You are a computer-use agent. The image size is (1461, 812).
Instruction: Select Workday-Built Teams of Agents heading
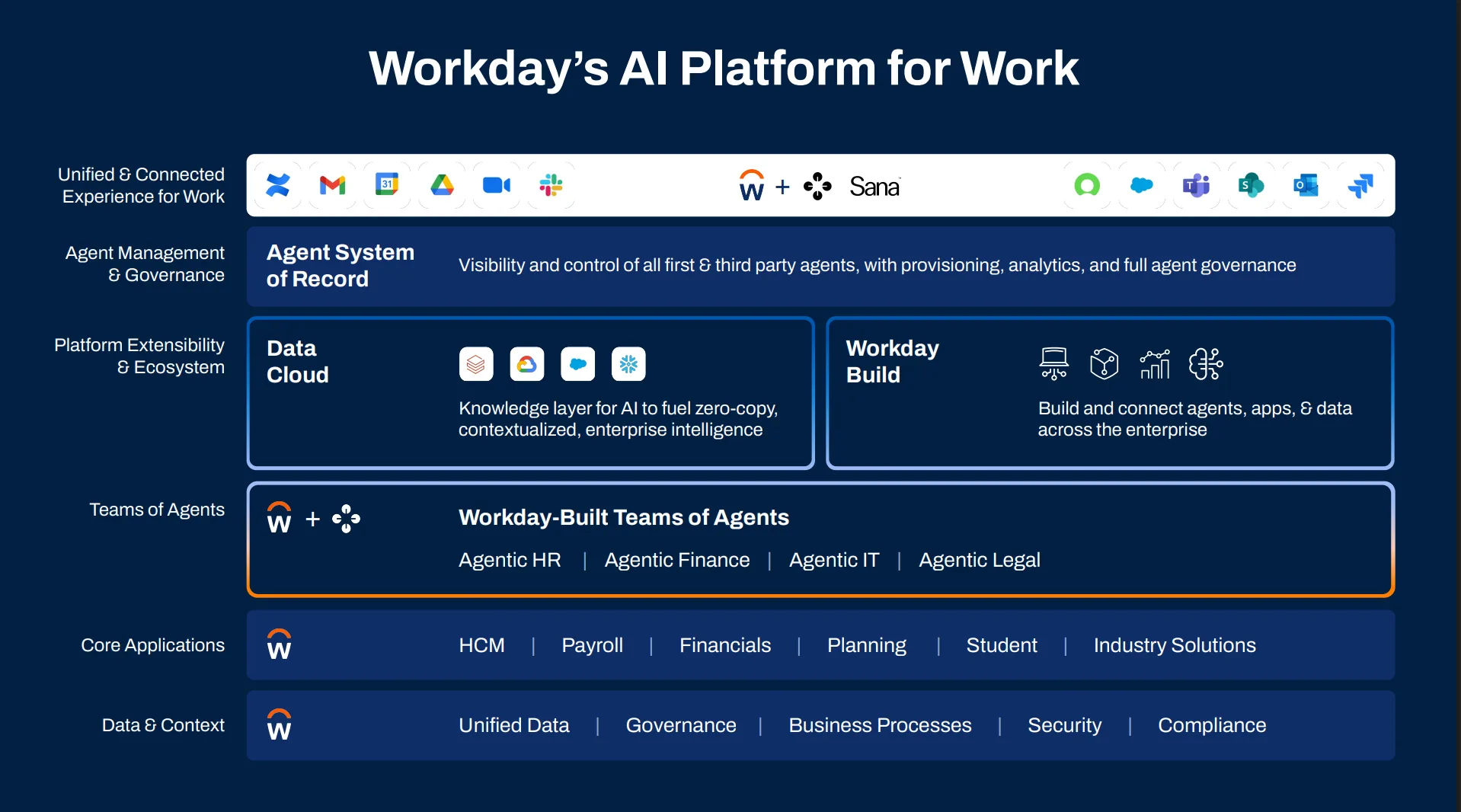[x=624, y=517]
